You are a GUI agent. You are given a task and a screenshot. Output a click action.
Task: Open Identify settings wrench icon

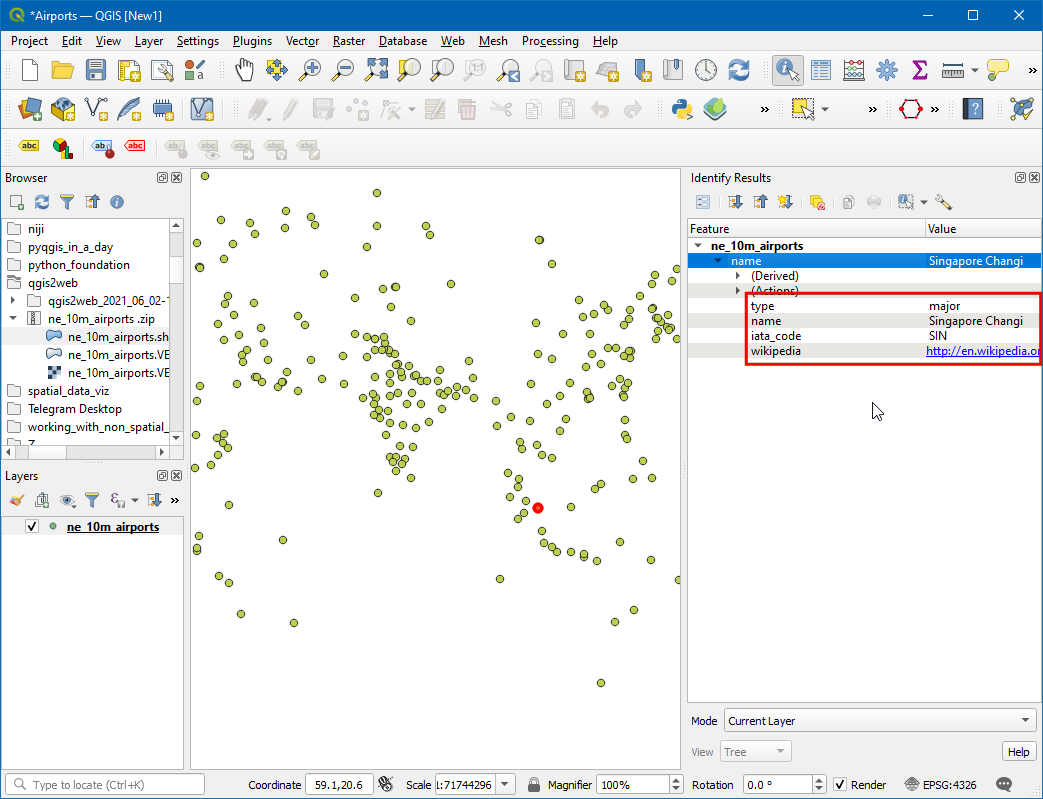coord(943,202)
